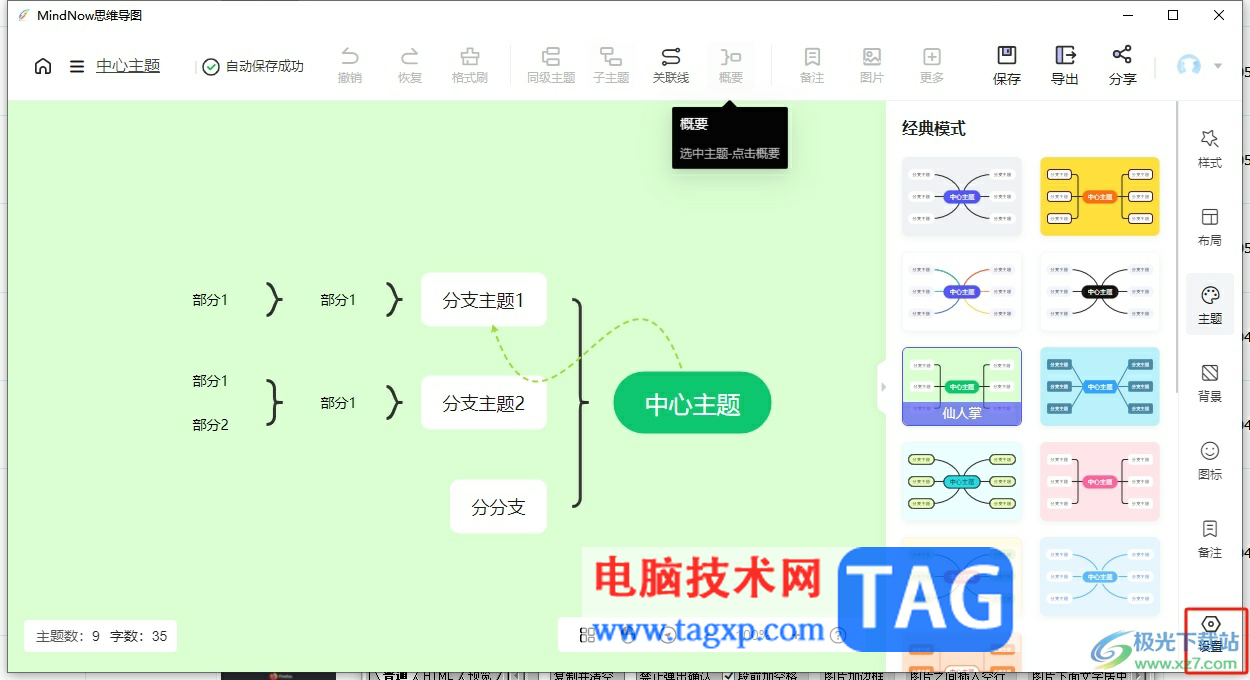The image size is (1250, 680).
Task: Click the large summary bracket beside 中心主题
Action: coord(579,402)
